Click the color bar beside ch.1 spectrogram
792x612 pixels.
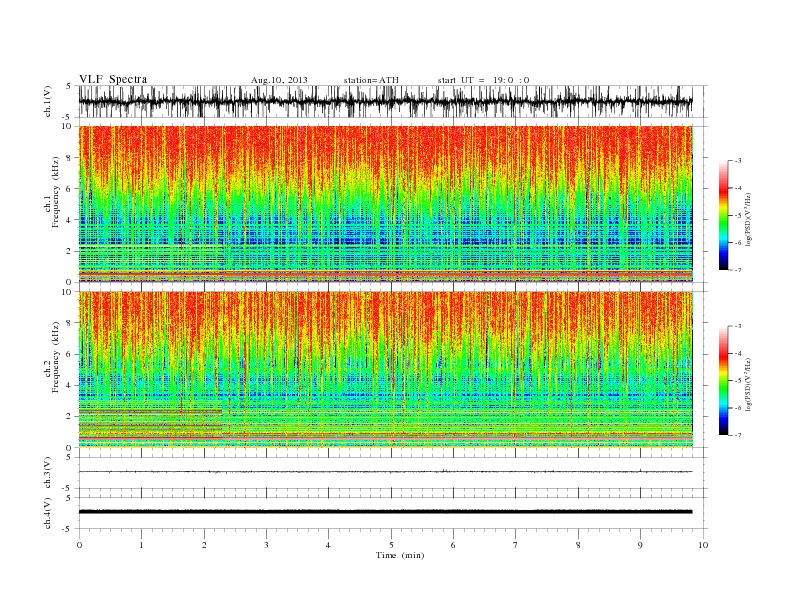723,215
